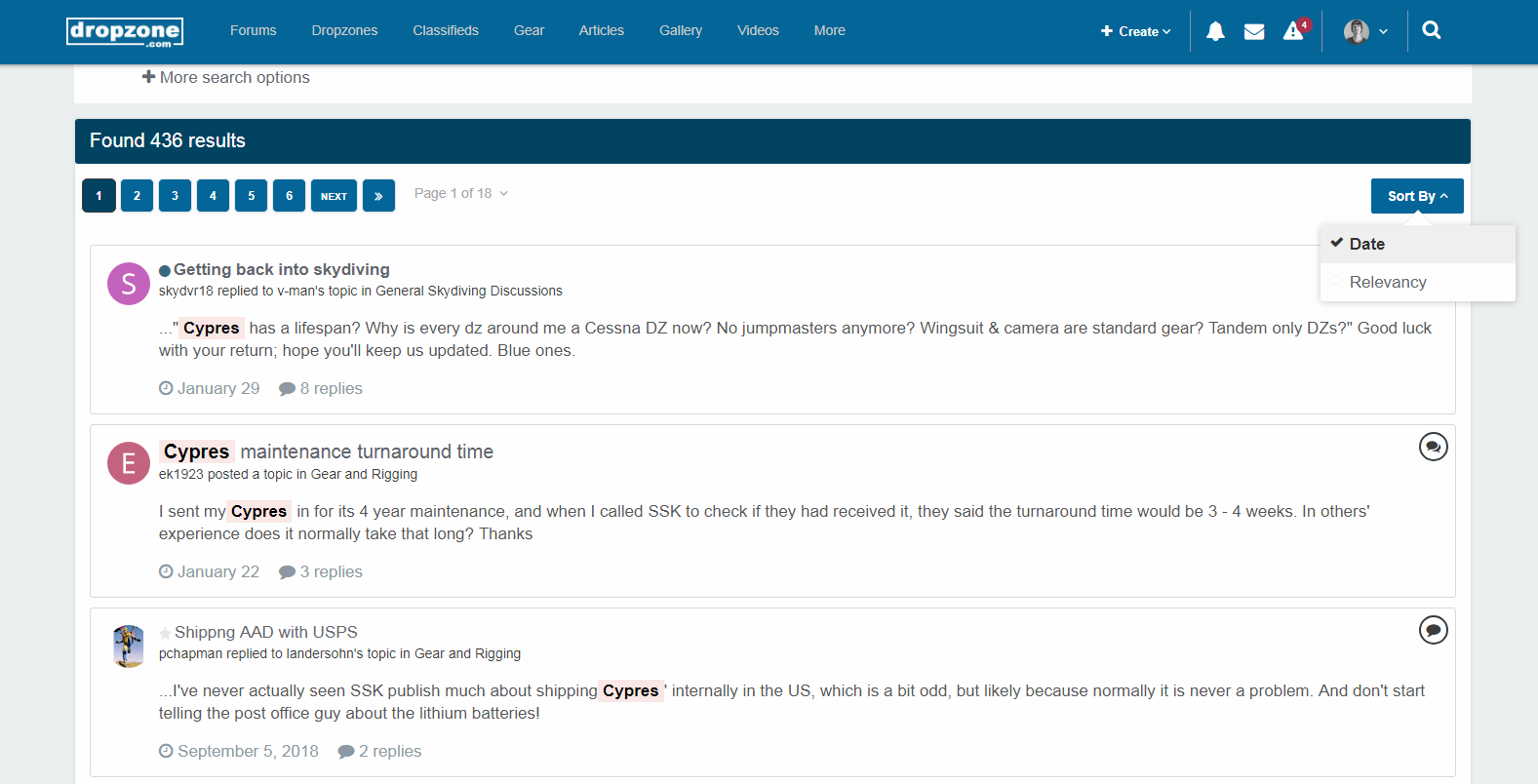Go to results page 2
The image size is (1538, 784).
(x=137, y=196)
